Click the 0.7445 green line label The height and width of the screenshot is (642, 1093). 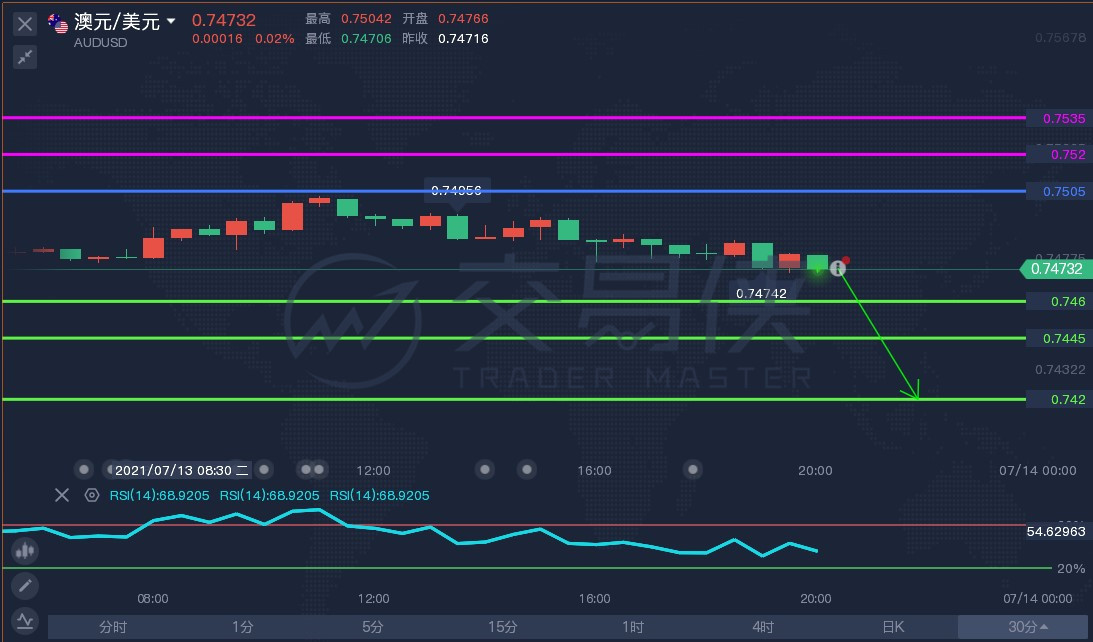1061,338
